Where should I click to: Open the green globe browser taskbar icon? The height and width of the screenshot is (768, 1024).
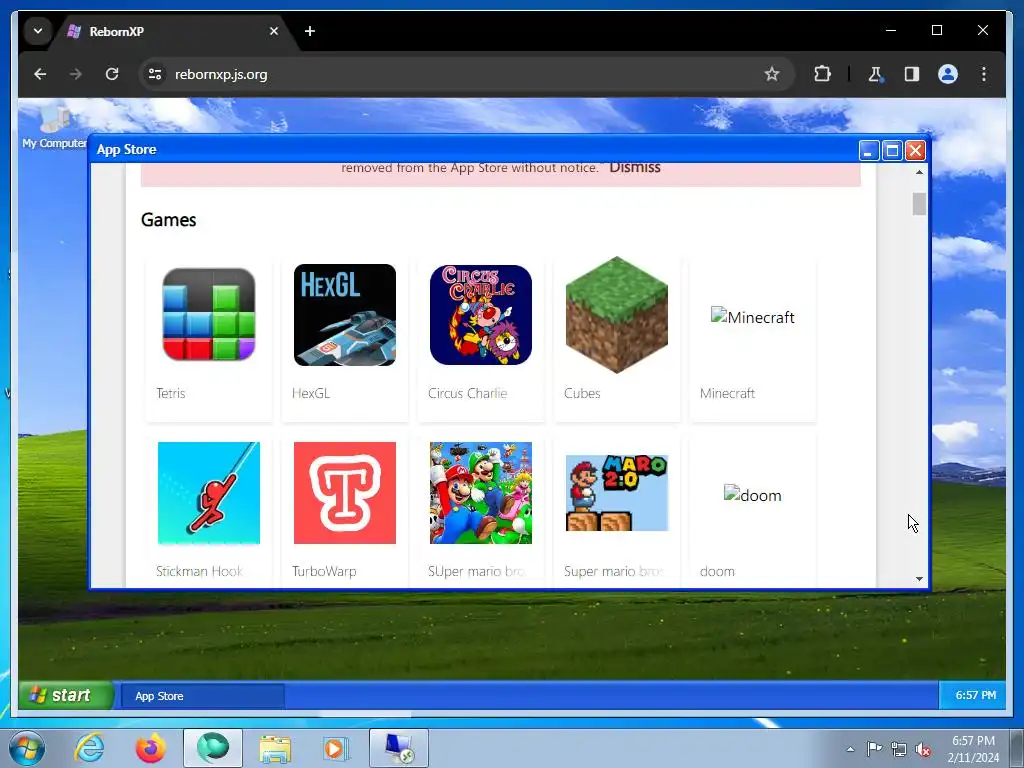(x=213, y=748)
